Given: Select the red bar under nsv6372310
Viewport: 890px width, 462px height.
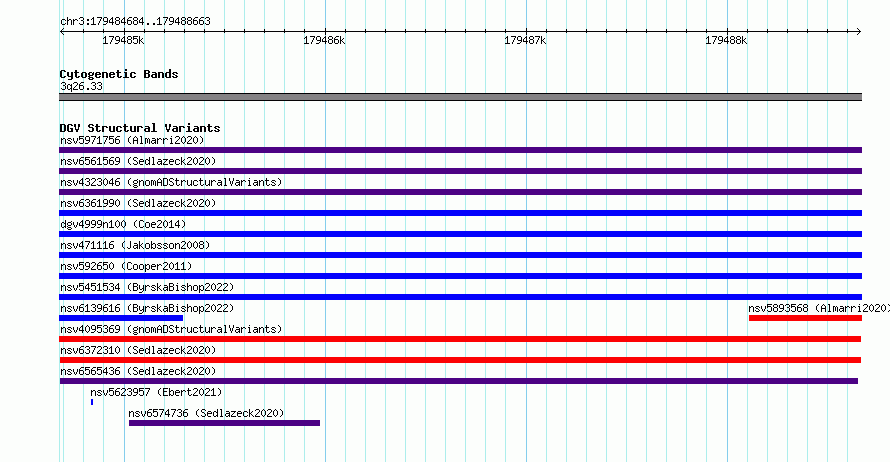Looking at the screenshot, I should (x=460, y=360).
